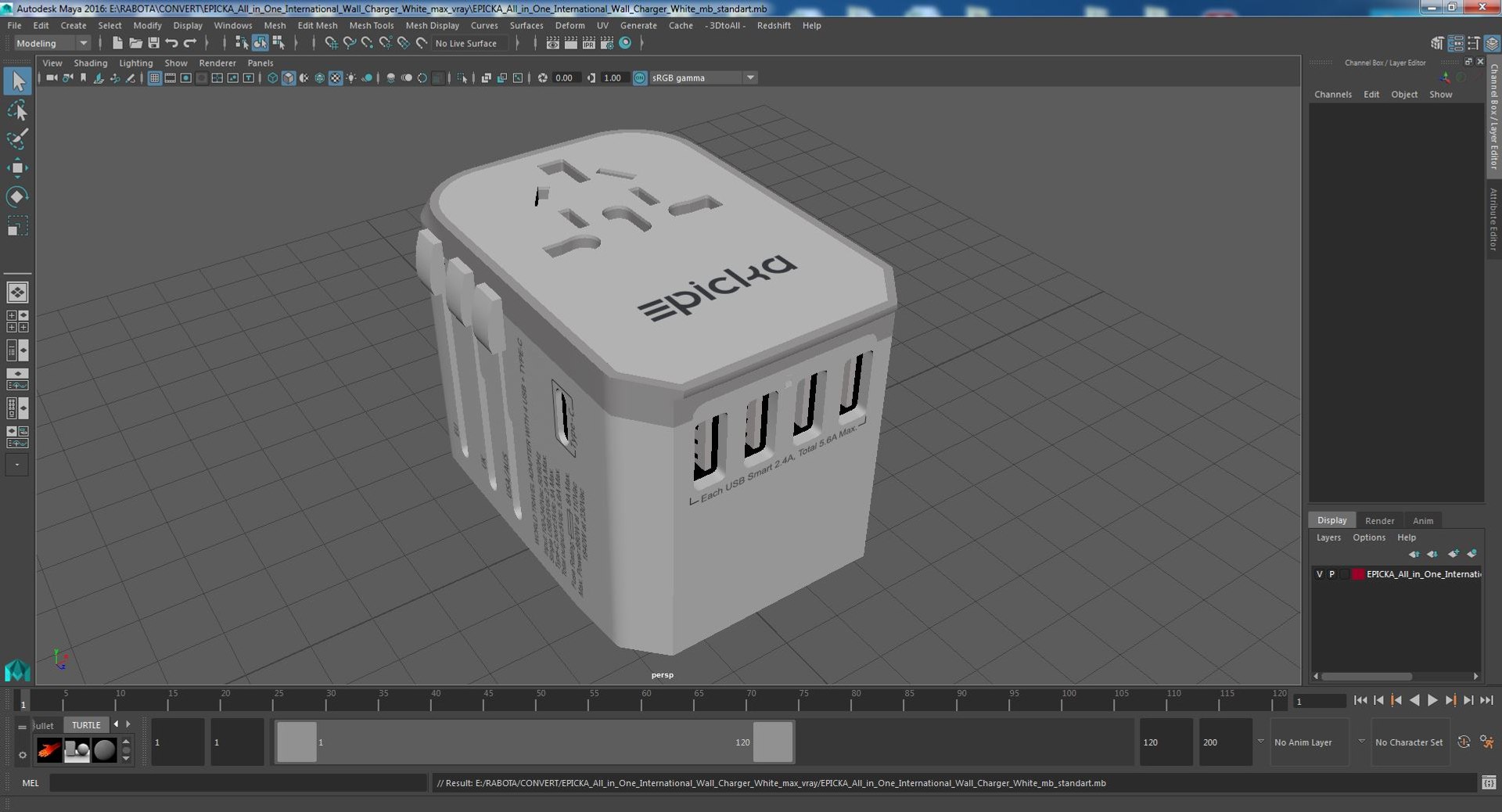Select by hierarchy mode icon

(242, 43)
